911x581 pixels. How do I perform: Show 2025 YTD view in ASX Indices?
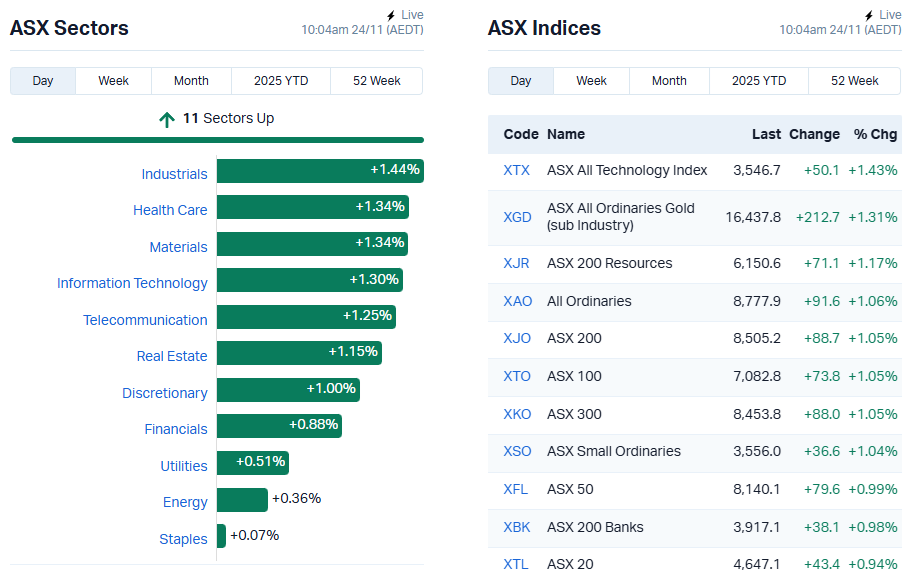(759, 81)
